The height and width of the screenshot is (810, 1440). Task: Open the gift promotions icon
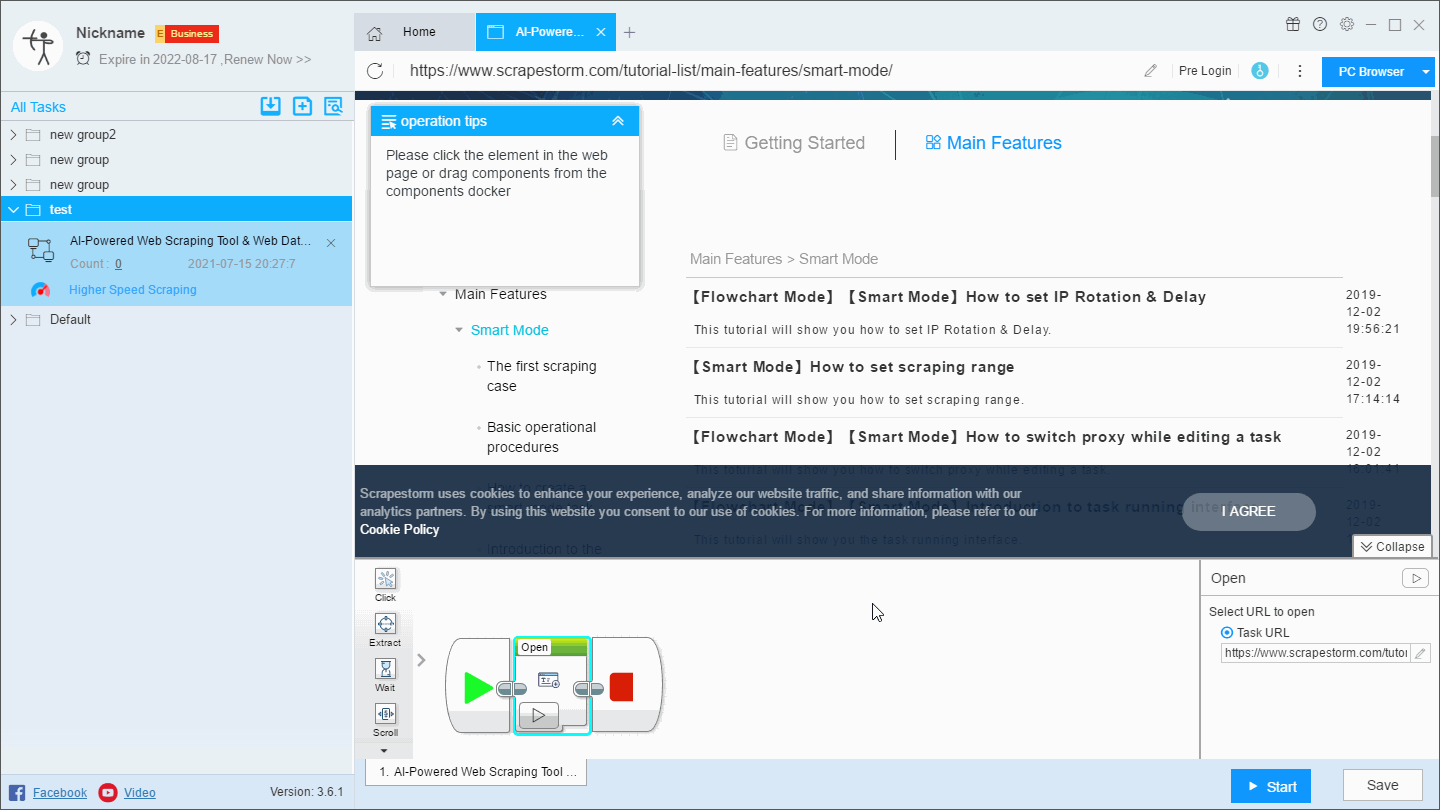tap(1292, 24)
